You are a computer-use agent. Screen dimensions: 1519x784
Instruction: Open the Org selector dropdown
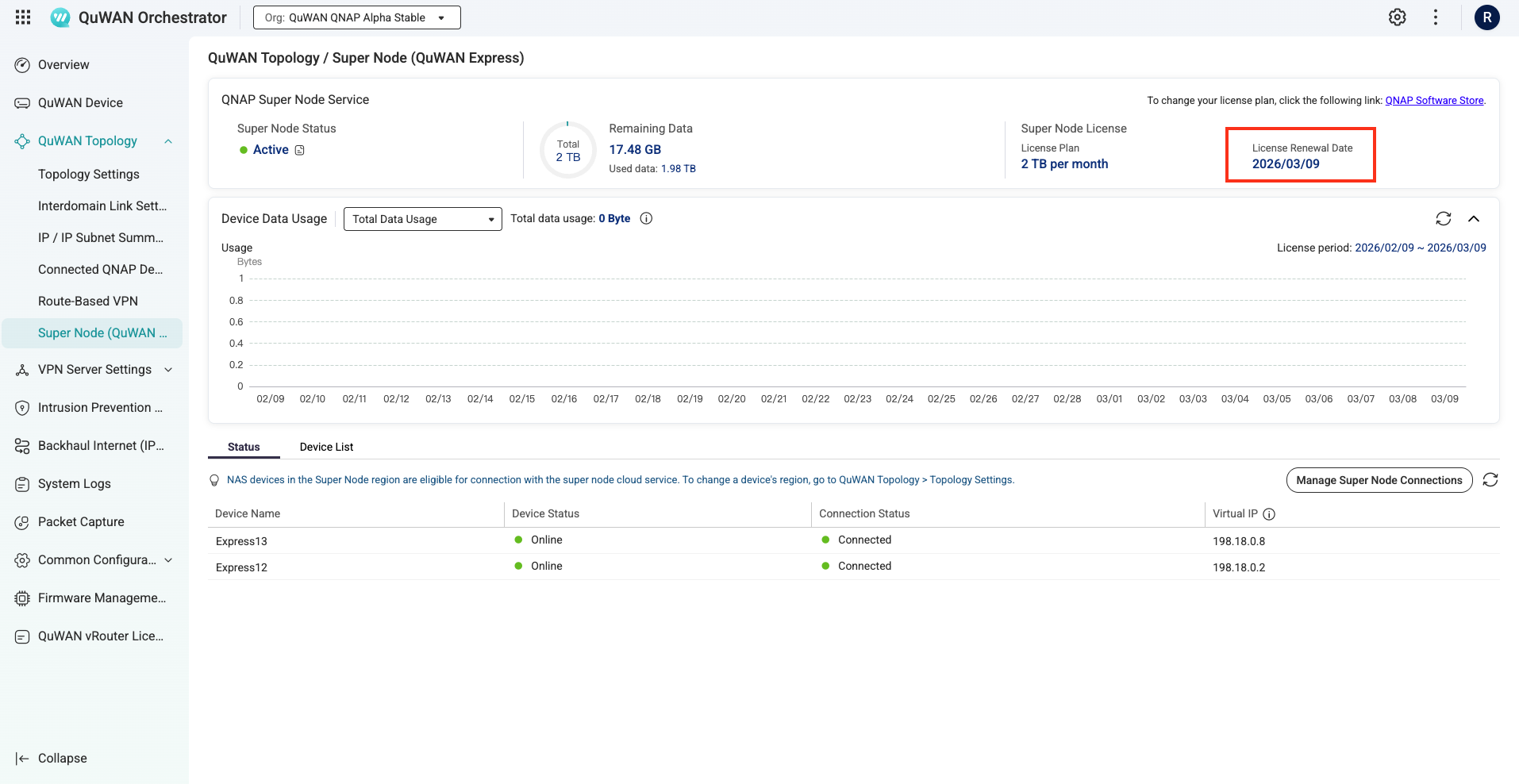[x=357, y=17]
